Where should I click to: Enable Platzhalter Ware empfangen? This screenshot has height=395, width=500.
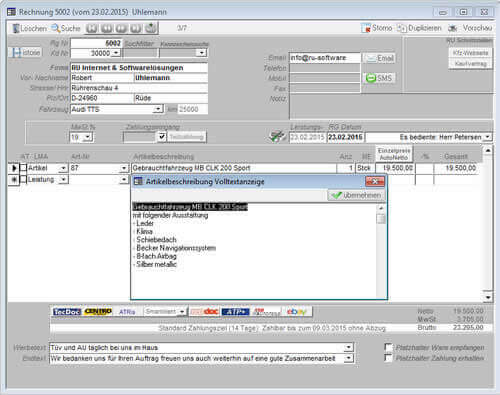pos(388,347)
